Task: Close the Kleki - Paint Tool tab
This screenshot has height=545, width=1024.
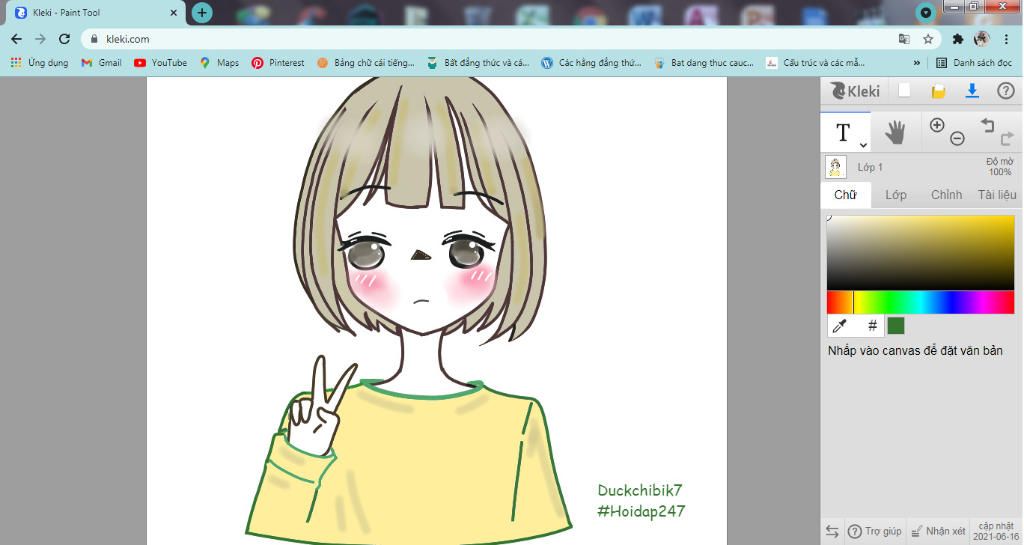Action: [x=174, y=12]
